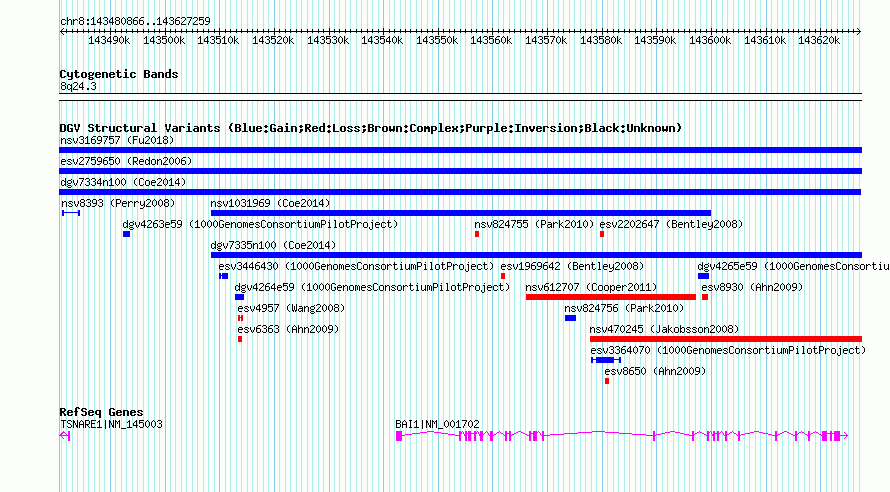The width and height of the screenshot is (890, 492).
Task: Click the 143600k ruler tick label
Action: 710,40
